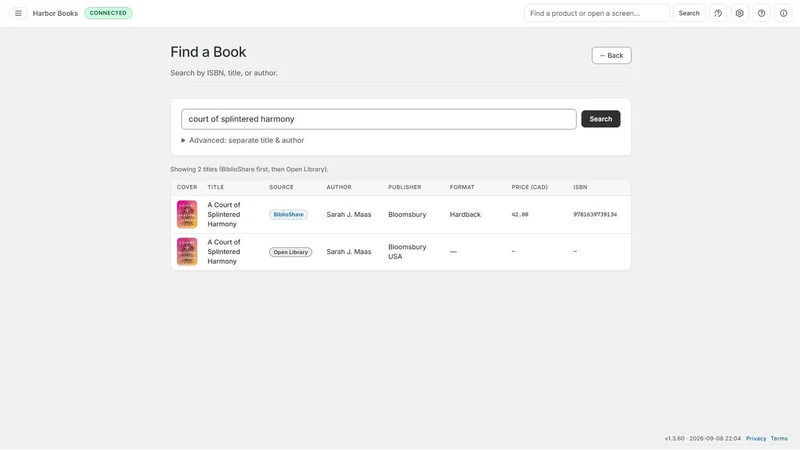Click the Showing 2 titles status text

coord(249,169)
